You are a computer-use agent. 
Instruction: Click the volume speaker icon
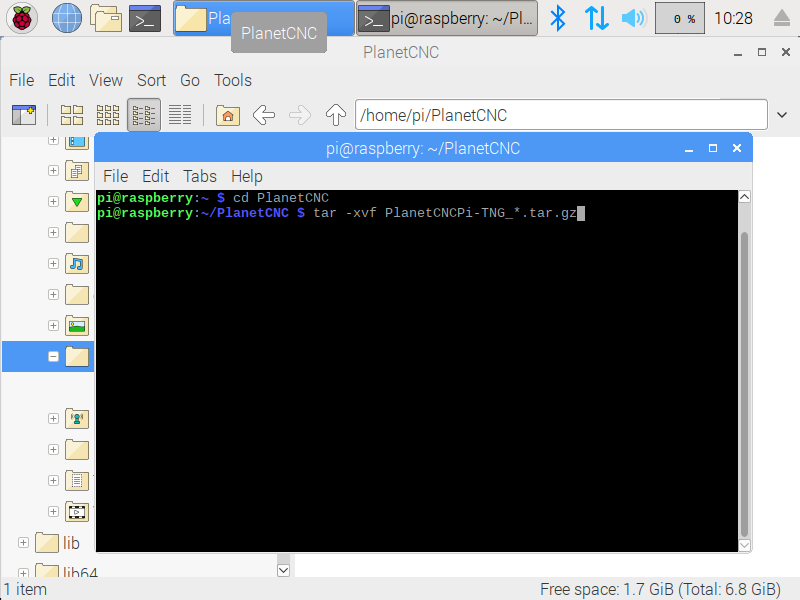(x=633, y=18)
